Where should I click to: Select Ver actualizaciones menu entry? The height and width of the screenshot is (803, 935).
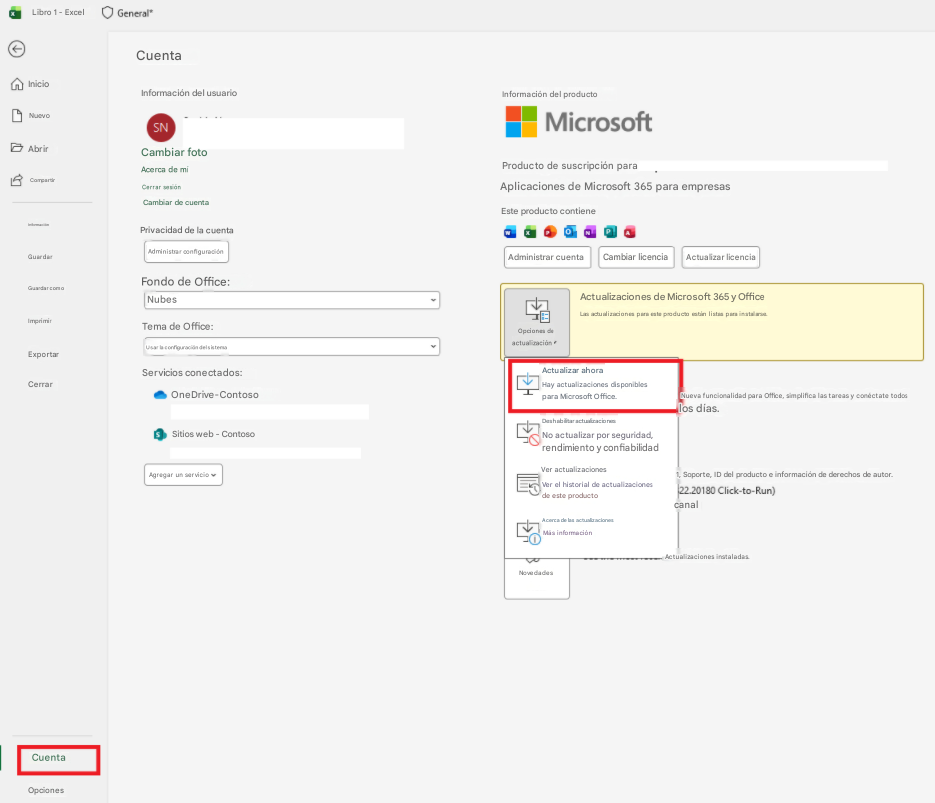tap(592, 482)
